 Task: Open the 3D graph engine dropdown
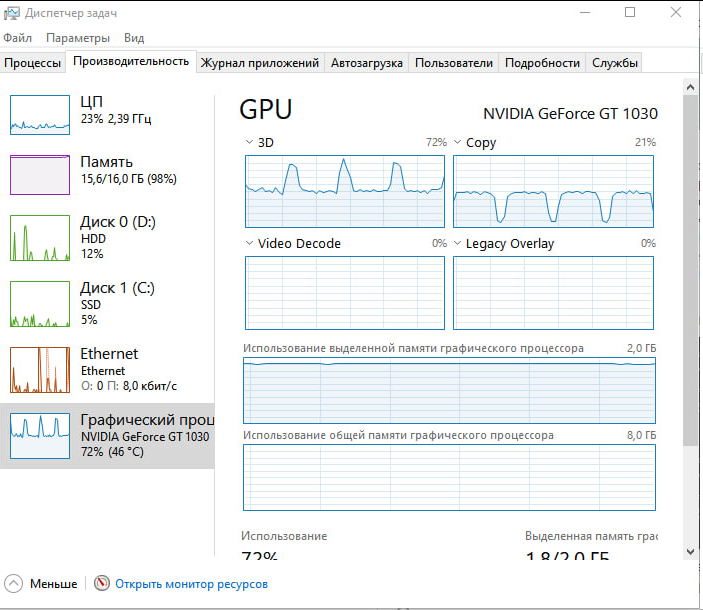click(249, 143)
